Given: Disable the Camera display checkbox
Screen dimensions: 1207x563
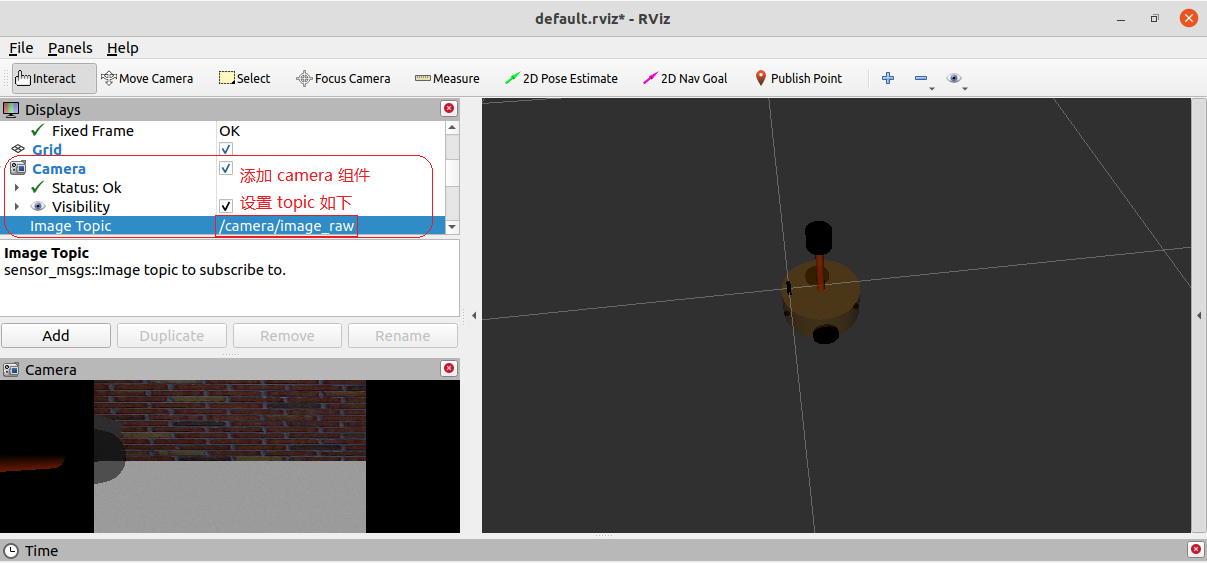Looking at the screenshot, I should pos(226,168).
